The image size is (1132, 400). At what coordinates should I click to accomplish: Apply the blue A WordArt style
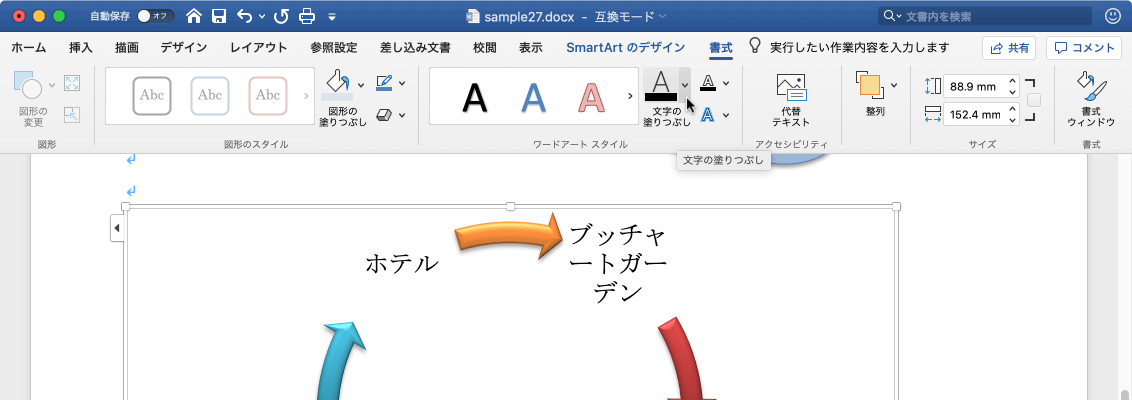(x=533, y=96)
